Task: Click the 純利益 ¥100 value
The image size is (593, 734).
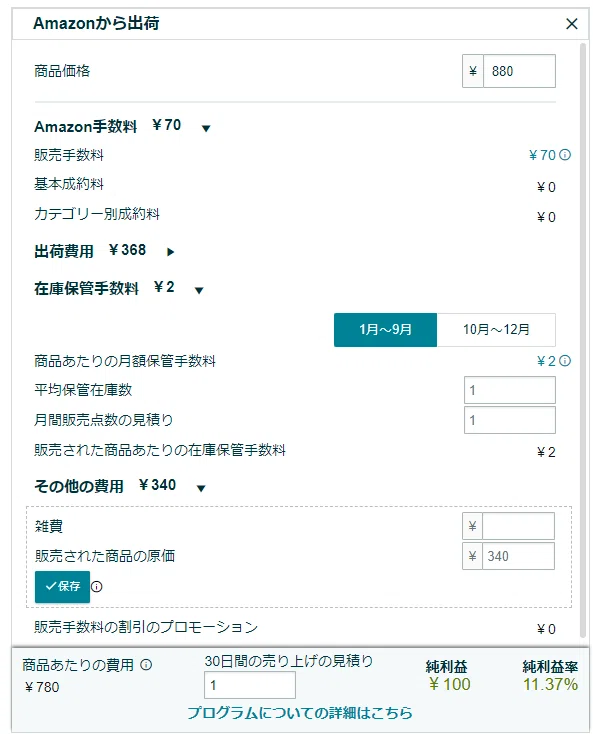Action: point(449,684)
